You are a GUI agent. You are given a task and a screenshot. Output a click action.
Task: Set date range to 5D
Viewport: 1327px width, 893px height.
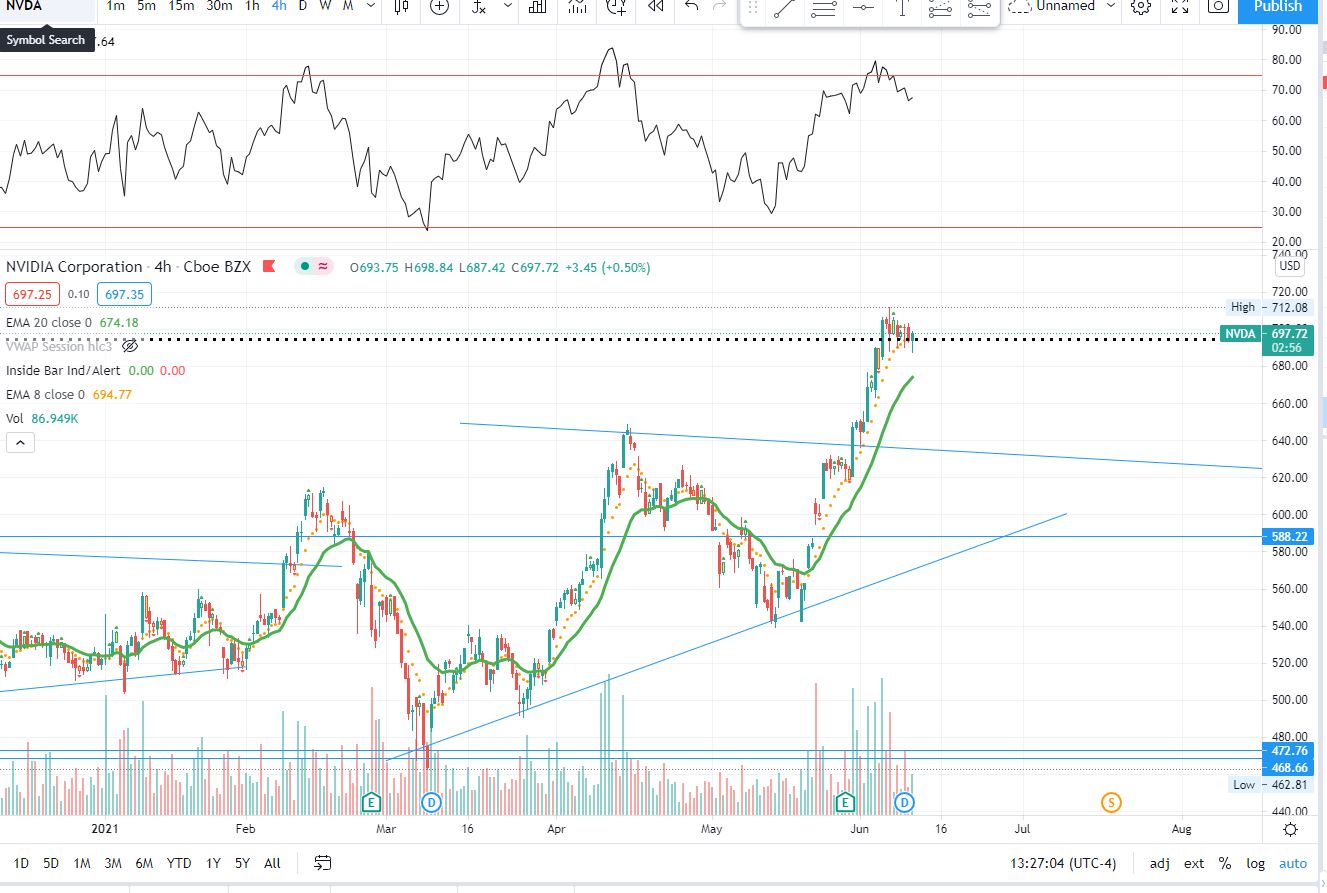pos(51,863)
